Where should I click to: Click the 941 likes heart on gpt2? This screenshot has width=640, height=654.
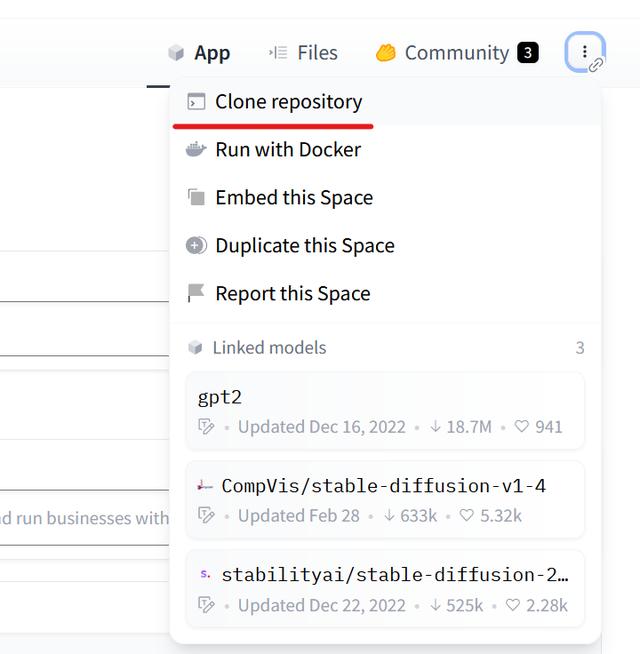[522, 427]
